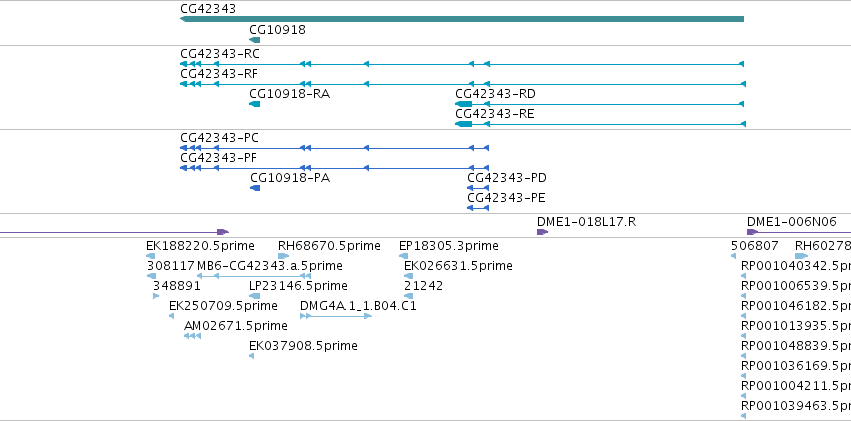
Task: Click the AM02671.5prime label text
Action: point(236,327)
